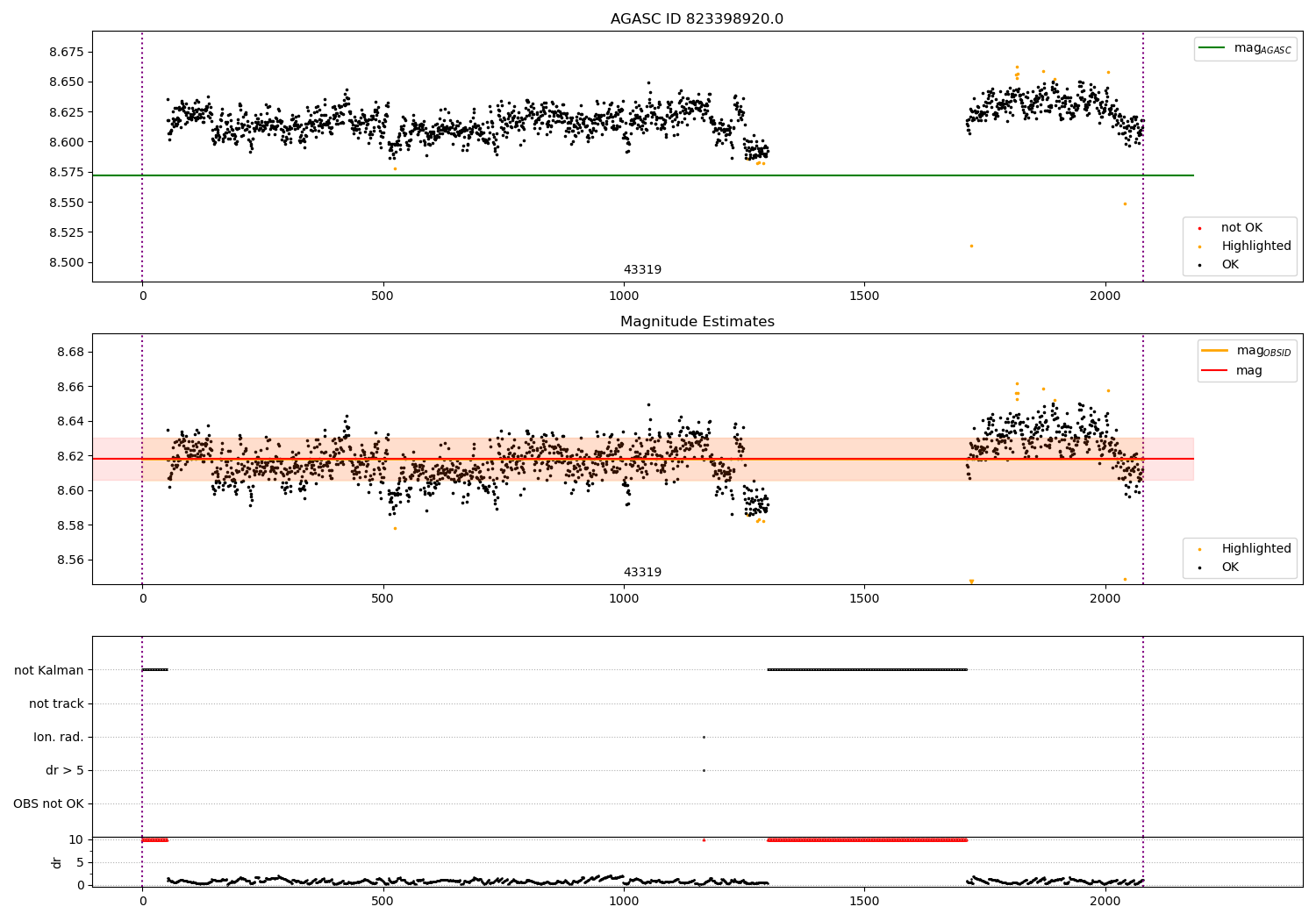Click the red 'not OK' legend marker
The image size is (1316, 921).
(x=1200, y=228)
